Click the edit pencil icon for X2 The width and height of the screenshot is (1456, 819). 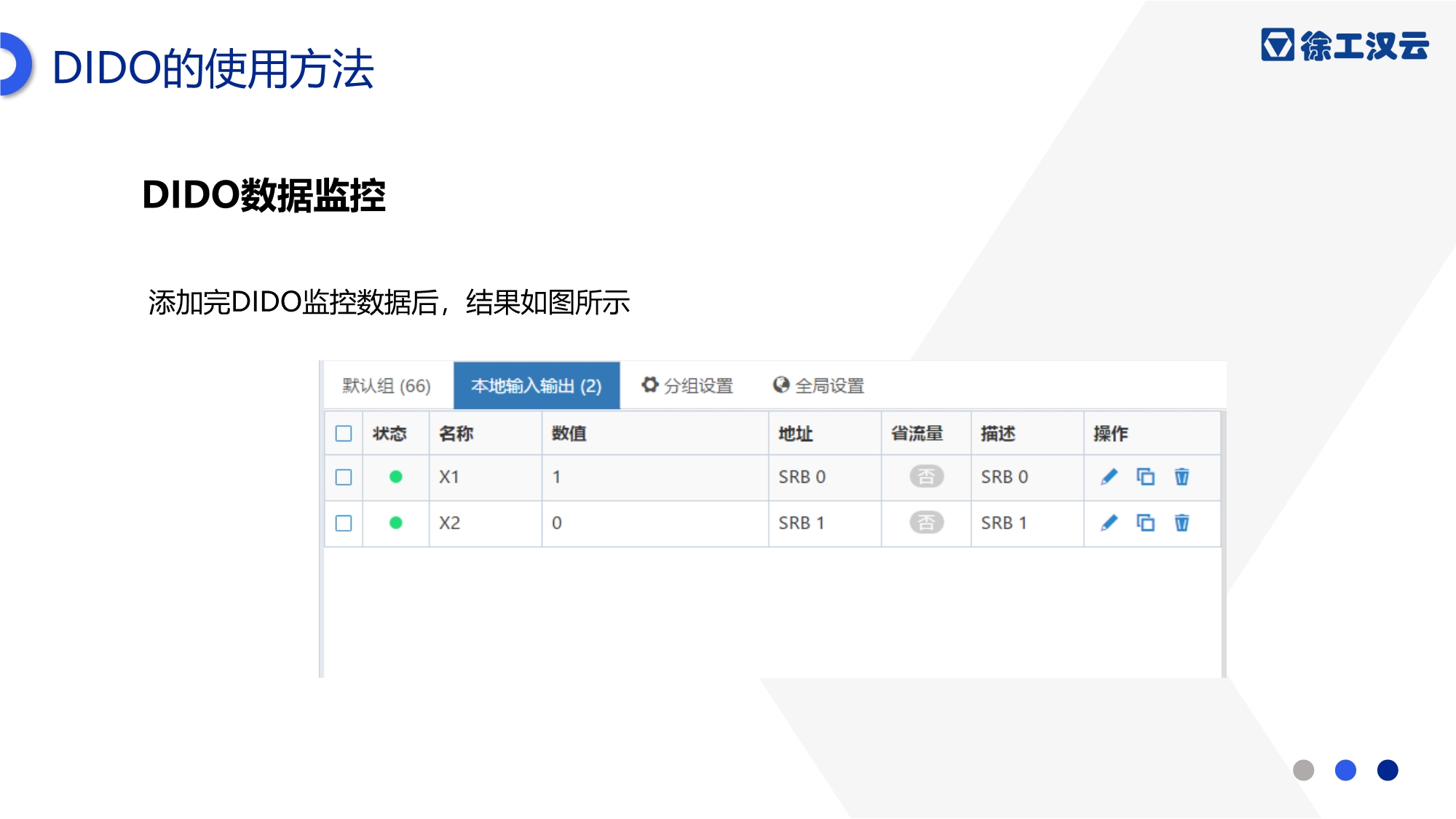(x=1109, y=523)
